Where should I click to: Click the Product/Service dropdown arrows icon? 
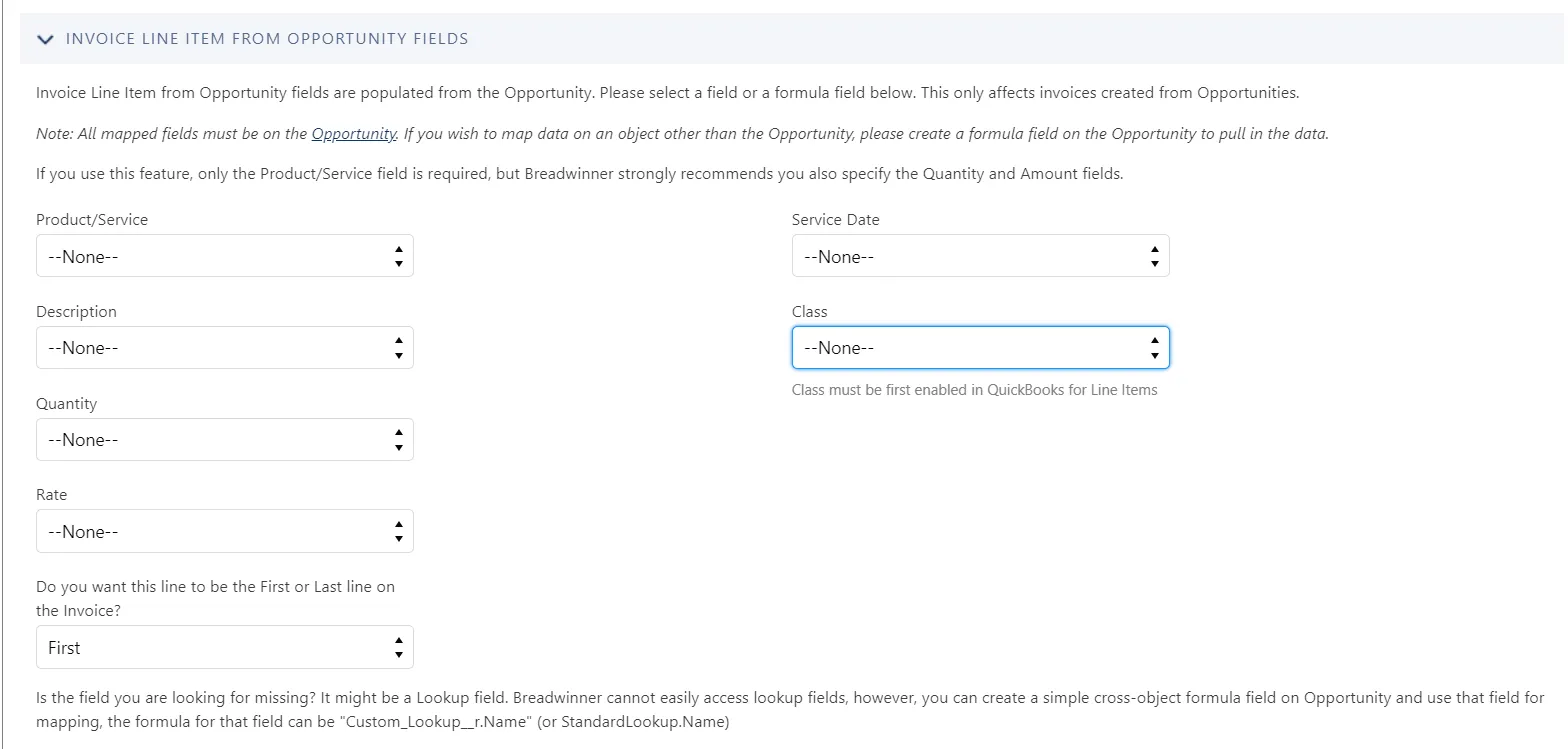[x=399, y=256]
